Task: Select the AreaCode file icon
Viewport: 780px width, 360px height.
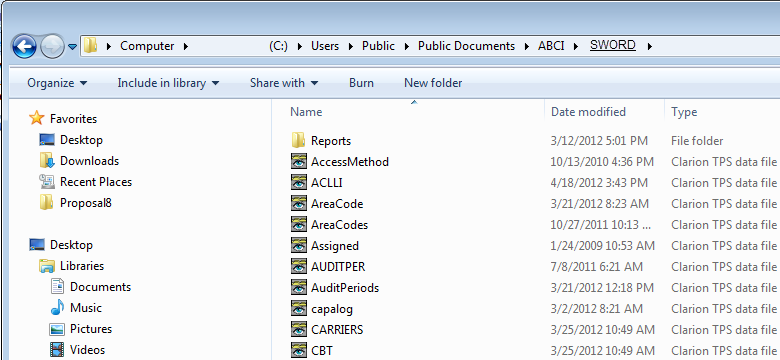Action: pos(298,203)
